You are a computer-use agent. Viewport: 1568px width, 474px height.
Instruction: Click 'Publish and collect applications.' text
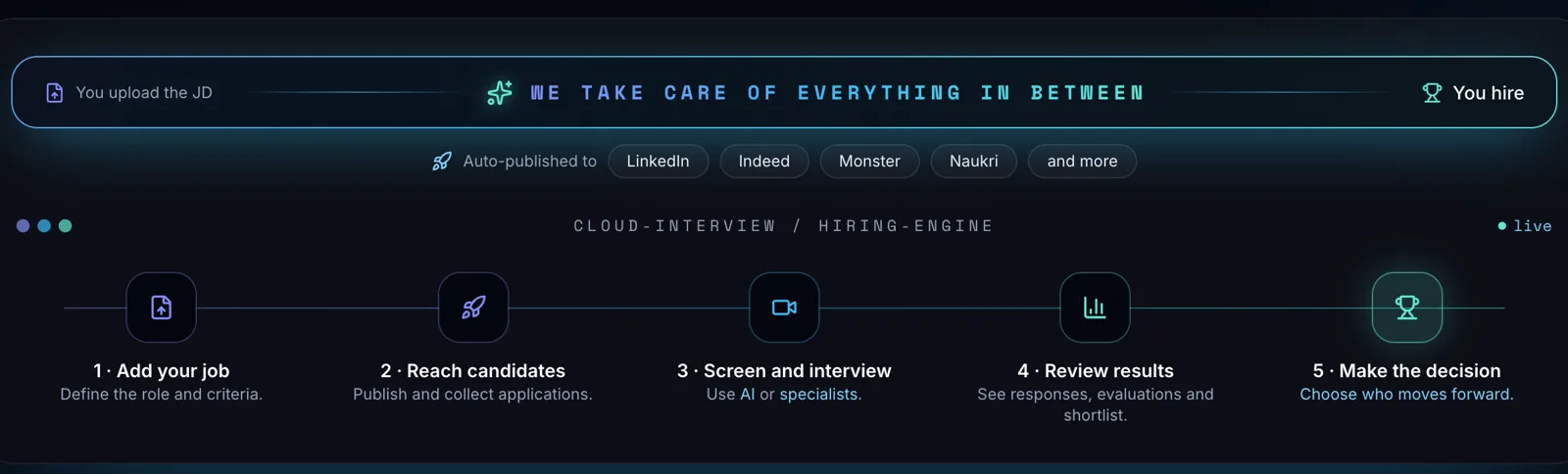[473, 395]
